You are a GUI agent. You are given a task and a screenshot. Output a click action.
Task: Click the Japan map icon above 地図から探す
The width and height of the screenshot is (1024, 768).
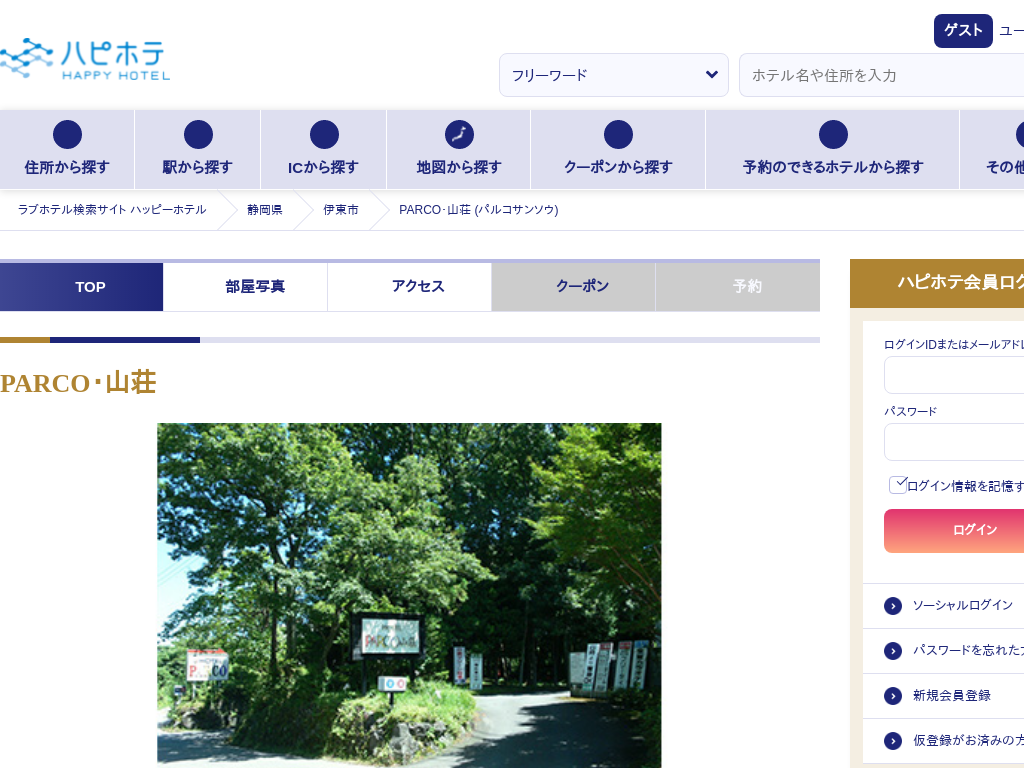[x=459, y=135]
